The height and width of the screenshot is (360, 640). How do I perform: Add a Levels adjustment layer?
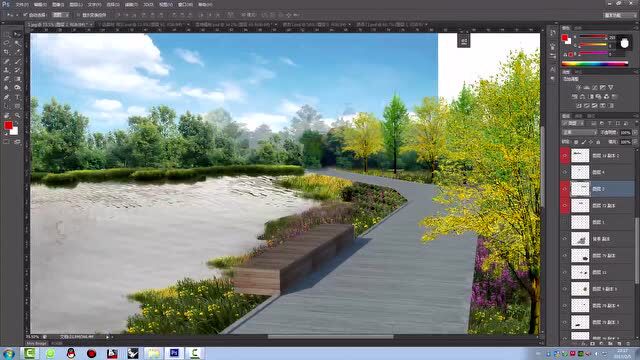pos(587,87)
